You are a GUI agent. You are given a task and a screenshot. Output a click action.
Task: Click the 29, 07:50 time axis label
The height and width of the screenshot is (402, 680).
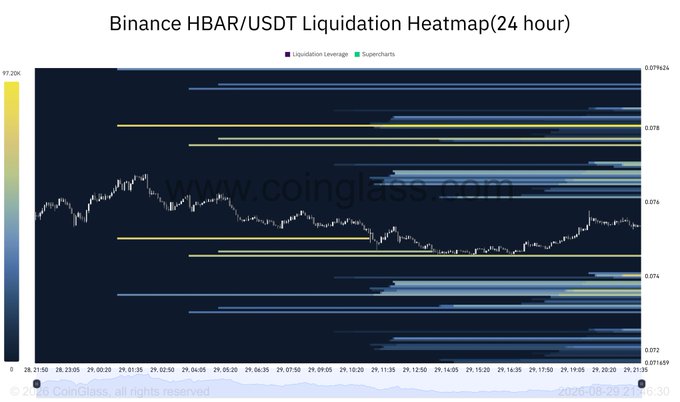click(x=288, y=370)
